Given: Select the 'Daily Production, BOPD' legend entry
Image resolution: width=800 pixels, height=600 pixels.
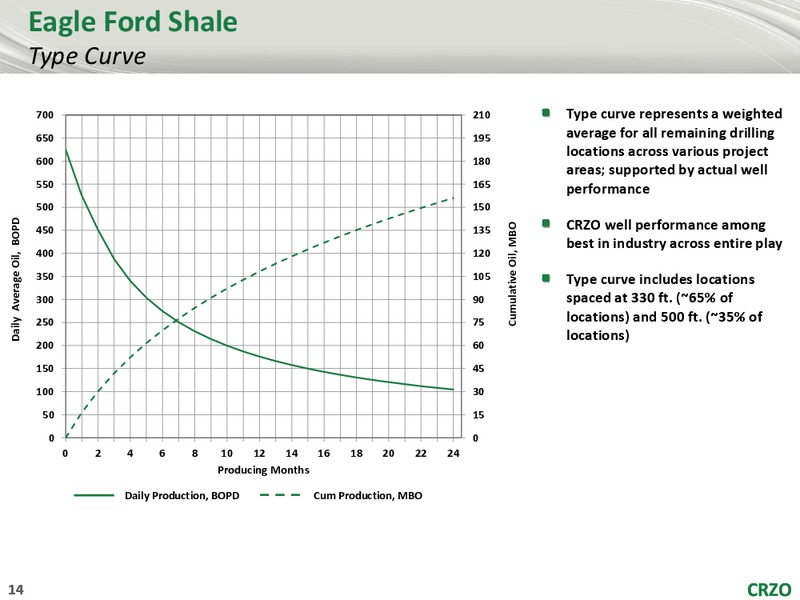Looking at the screenshot, I should tap(182, 495).
